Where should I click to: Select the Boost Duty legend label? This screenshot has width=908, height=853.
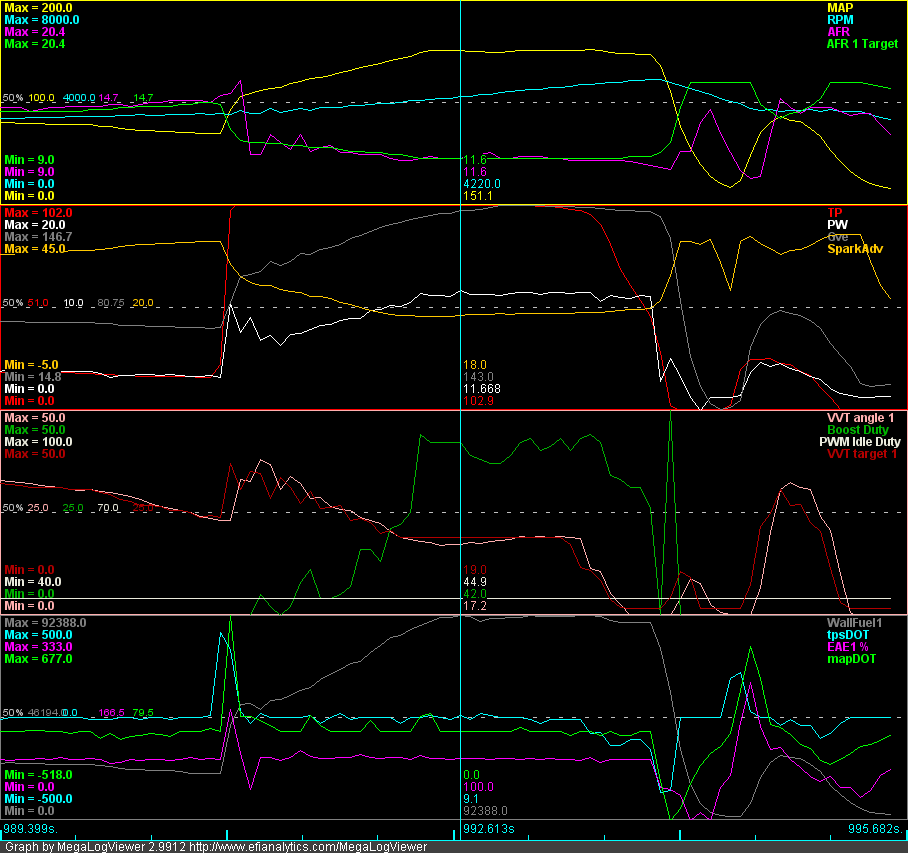858,430
